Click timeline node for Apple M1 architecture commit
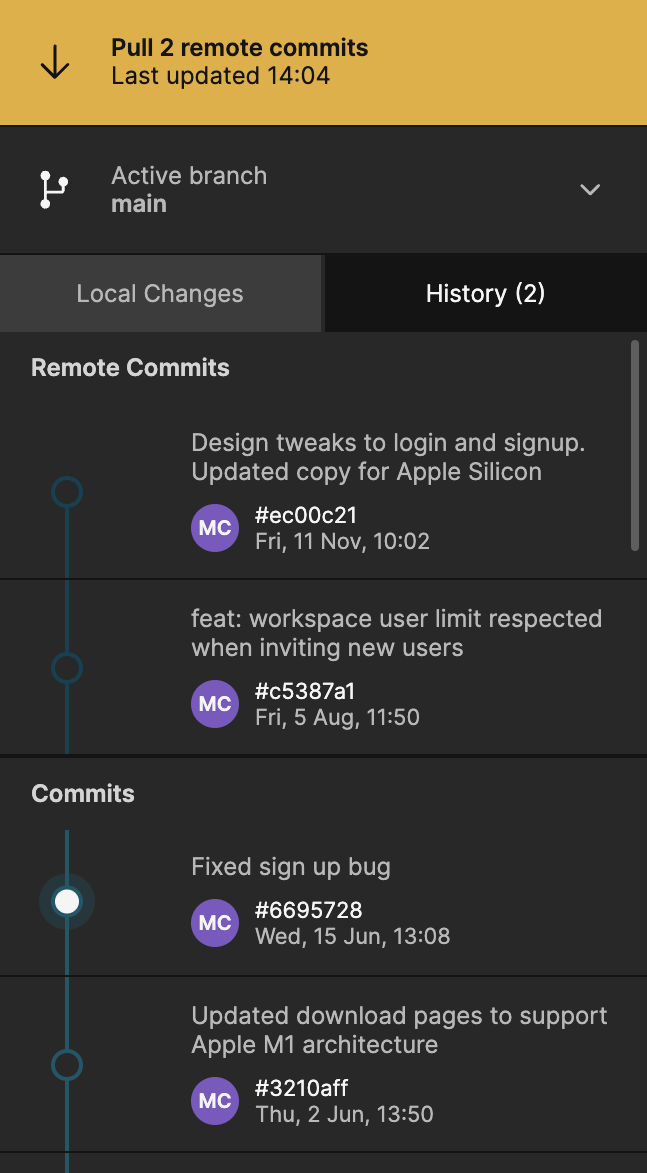 click(67, 1065)
